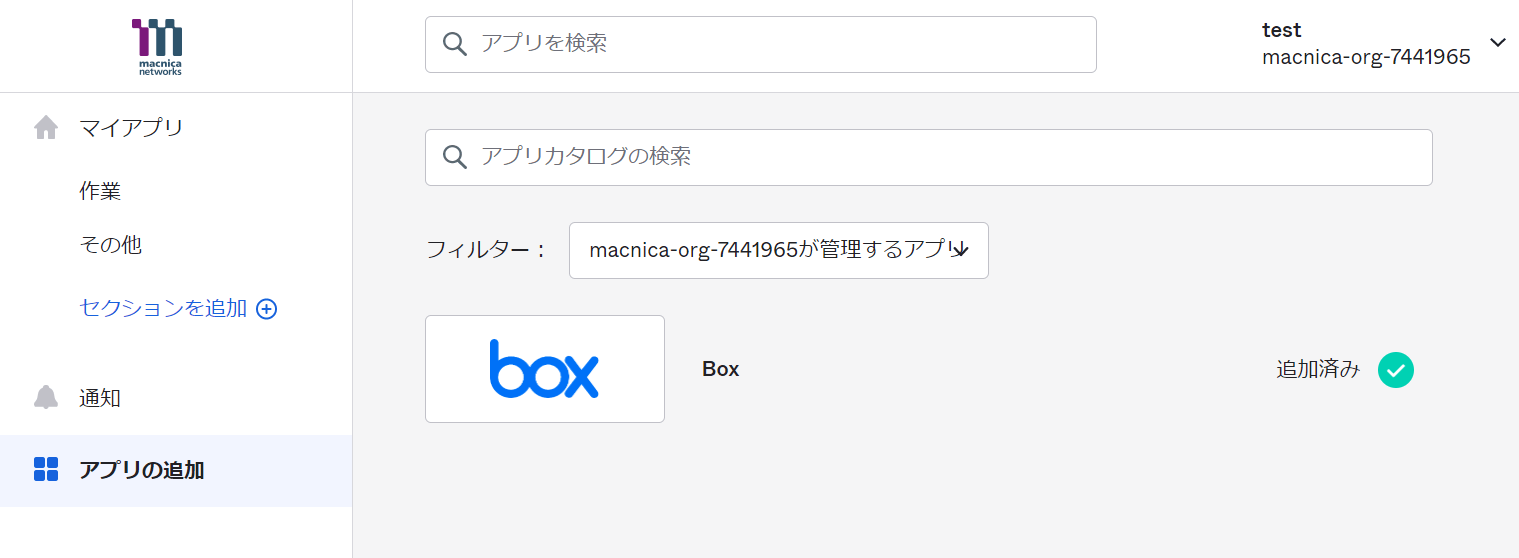The image size is (1519, 558).
Task: Open the 作業 section in sidebar
Action: point(100,191)
